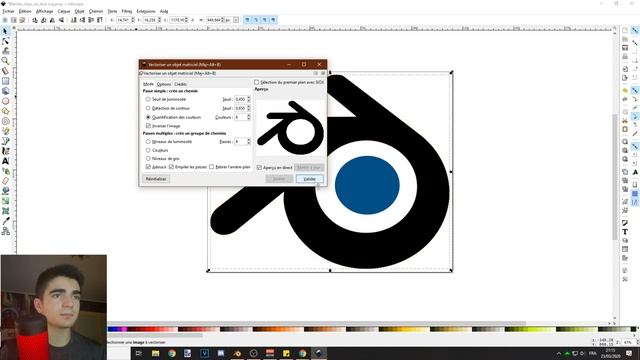Select the arrow Selector tool
The width and height of the screenshot is (640, 360).
click(5, 31)
